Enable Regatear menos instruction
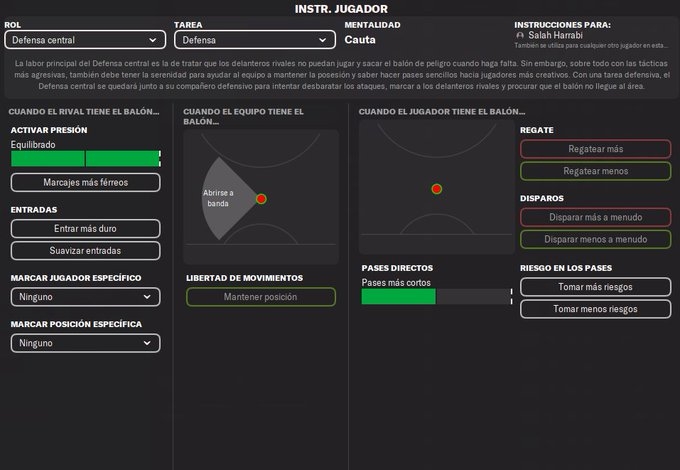 [x=595, y=171]
